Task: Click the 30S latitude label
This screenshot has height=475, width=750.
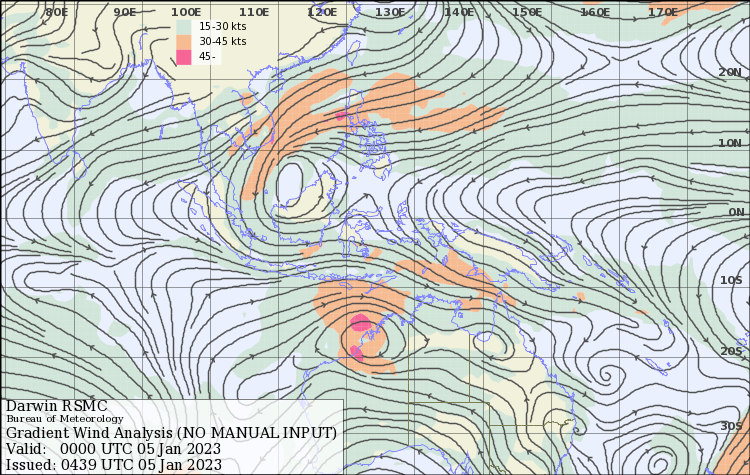Action: pos(731,427)
